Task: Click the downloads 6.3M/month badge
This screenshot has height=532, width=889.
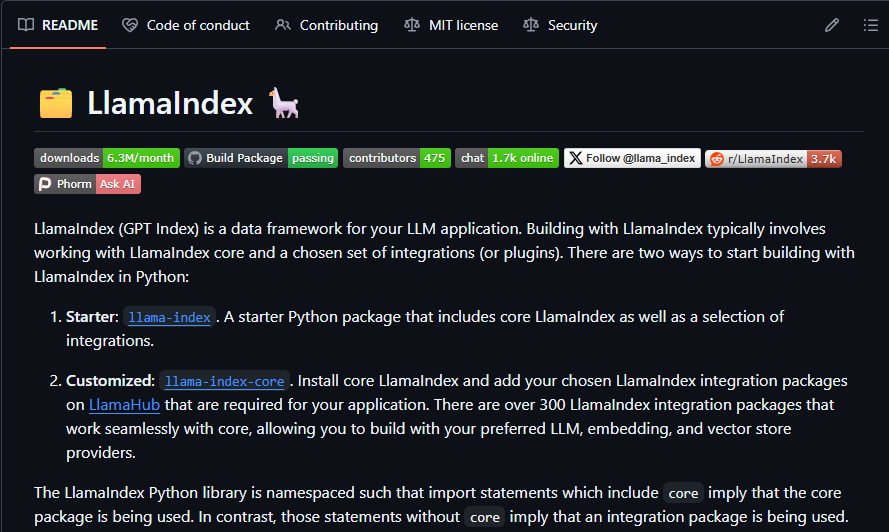Action: click(107, 158)
